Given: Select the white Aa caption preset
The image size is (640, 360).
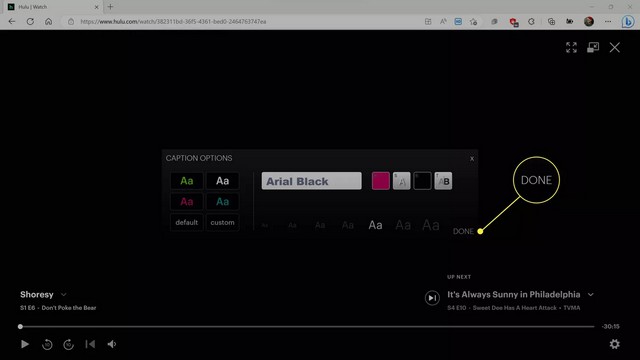Looking at the screenshot, I should [222, 181].
